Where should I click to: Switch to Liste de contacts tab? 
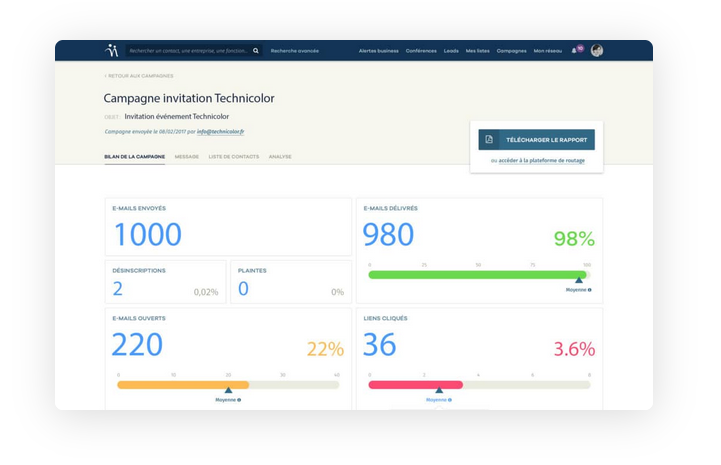[x=234, y=157]
